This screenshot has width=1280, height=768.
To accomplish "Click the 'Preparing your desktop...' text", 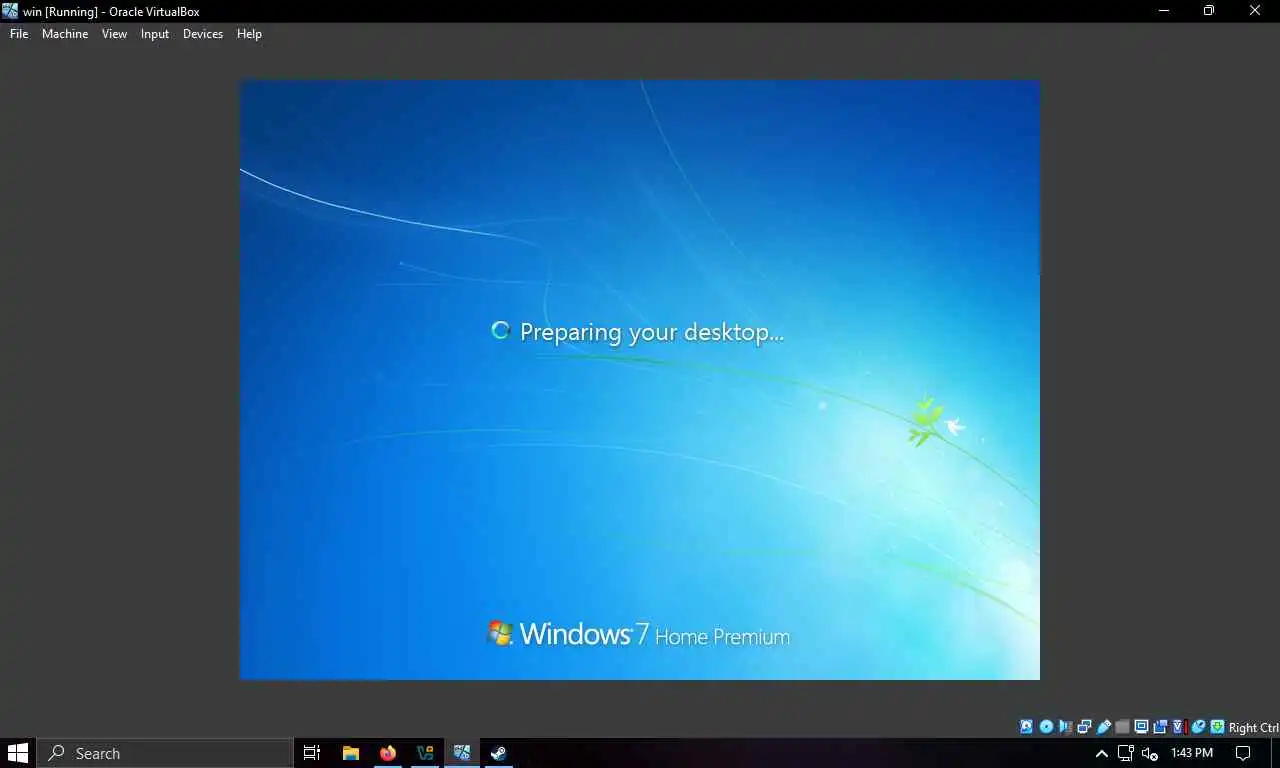I will [x=652, y=332].
